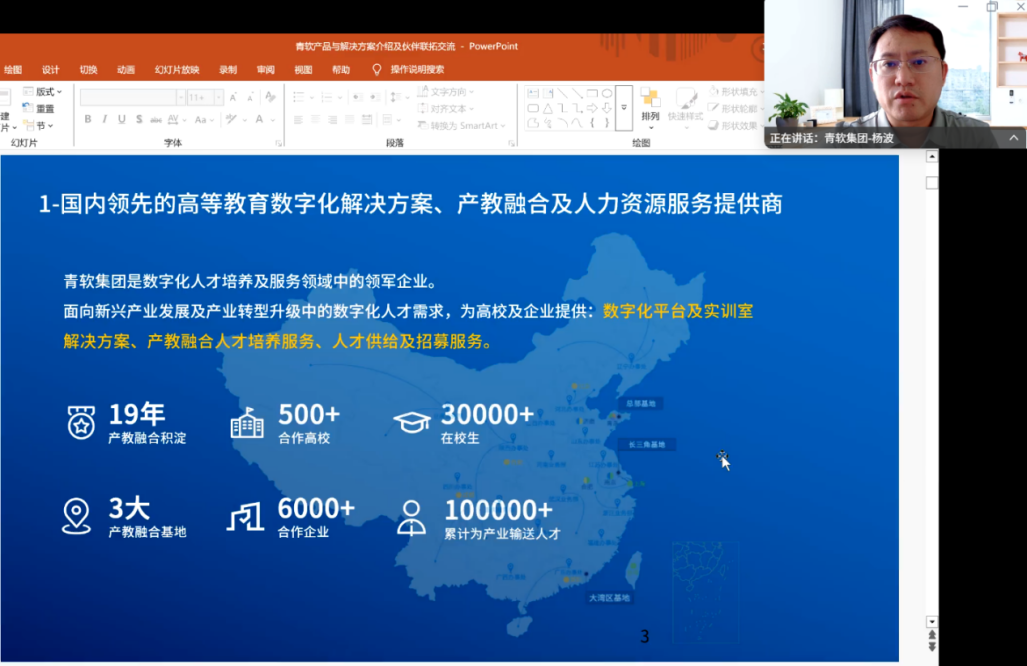This screenshot has width=1027, height=666.
Task: Open the paragraph dialog launcher
Action: pyautogui.click(x=512, y=143)
